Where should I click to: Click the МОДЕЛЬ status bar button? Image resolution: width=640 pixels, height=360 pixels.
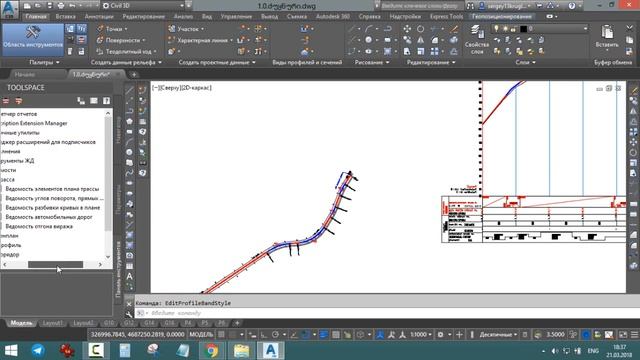pos(201,335)
